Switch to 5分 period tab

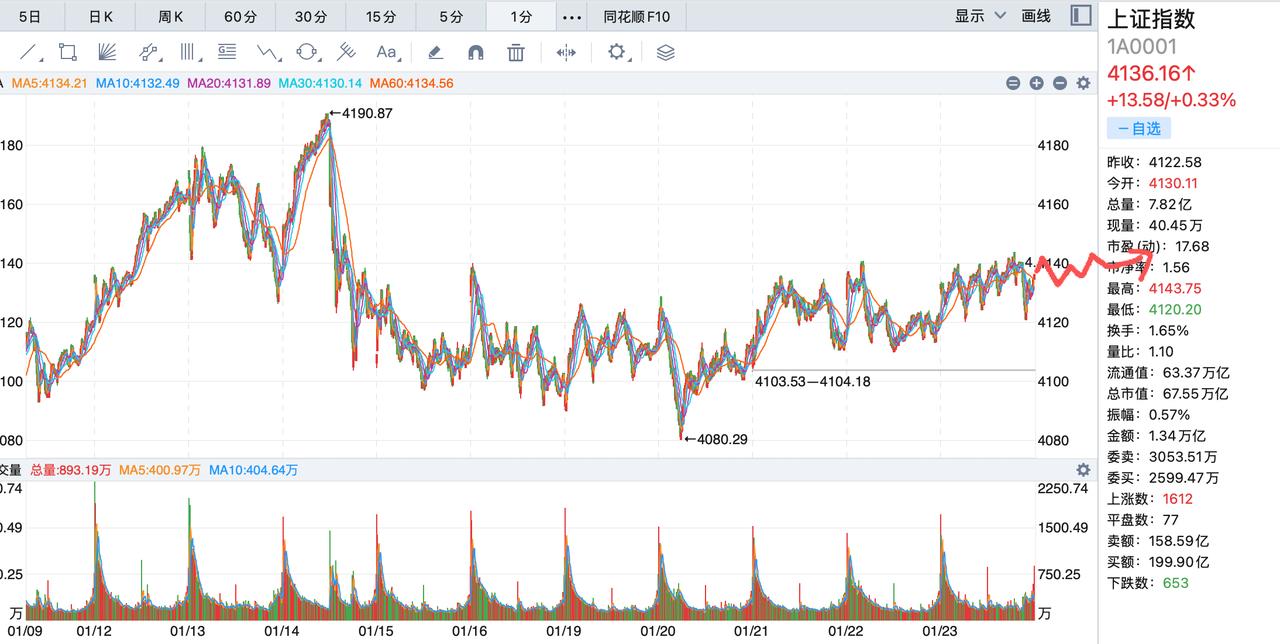click(451, 16)
